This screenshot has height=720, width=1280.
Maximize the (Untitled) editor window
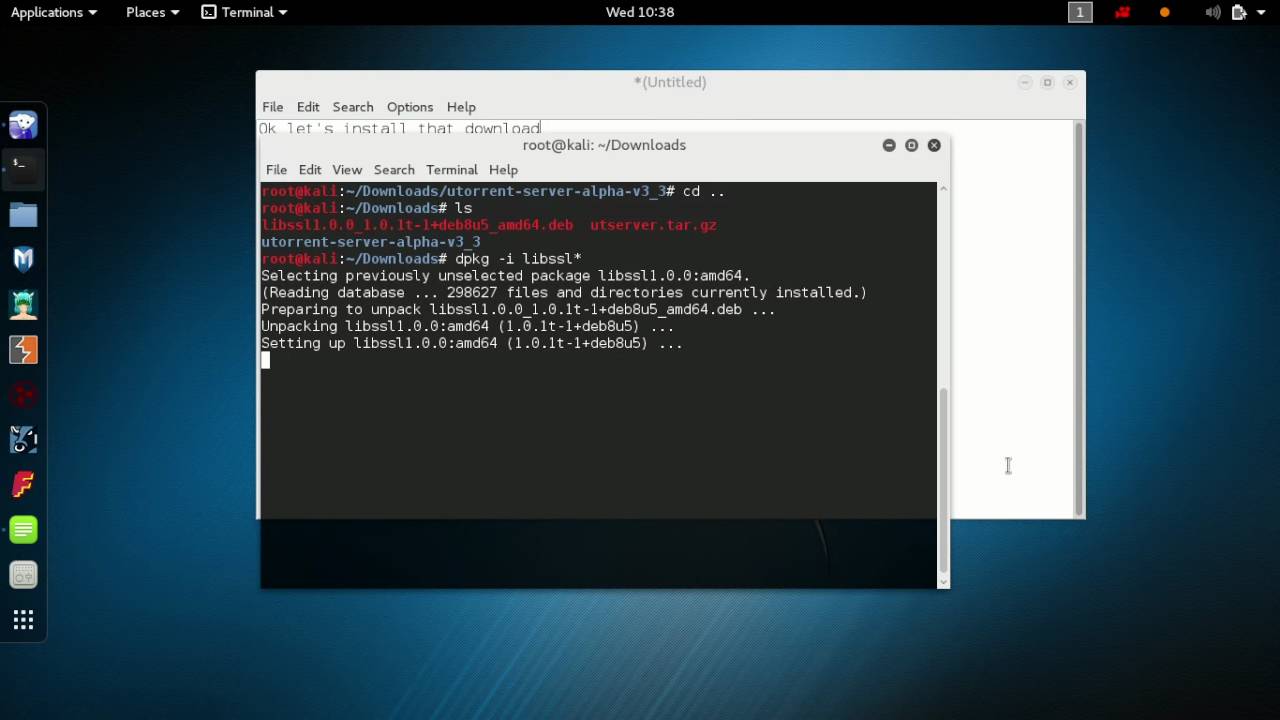[x=1047, y=82]
